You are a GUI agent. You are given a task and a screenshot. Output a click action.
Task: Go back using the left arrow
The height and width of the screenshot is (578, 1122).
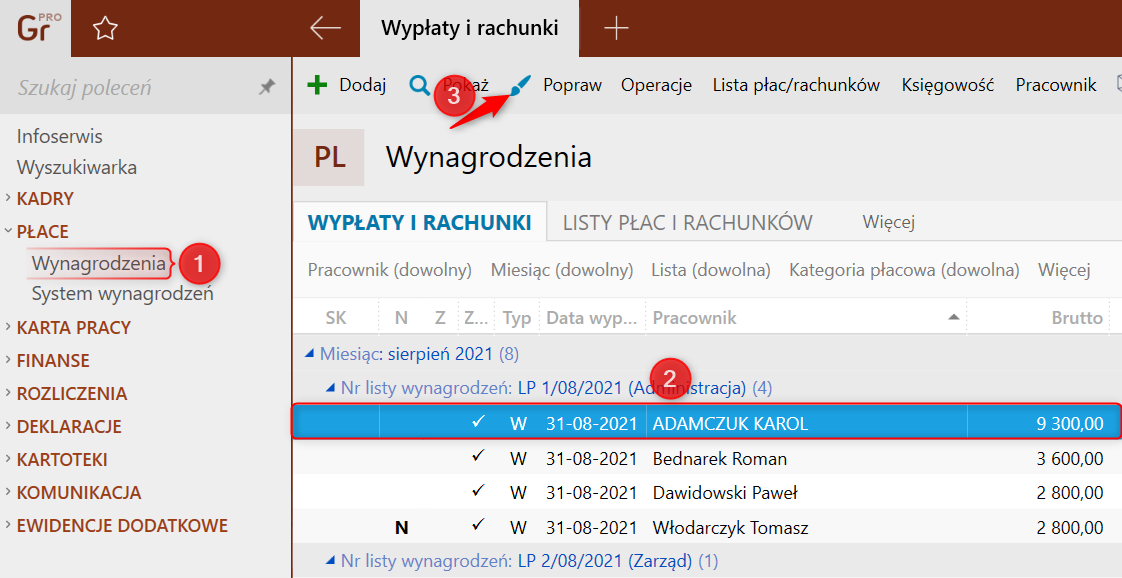[326, 29]
